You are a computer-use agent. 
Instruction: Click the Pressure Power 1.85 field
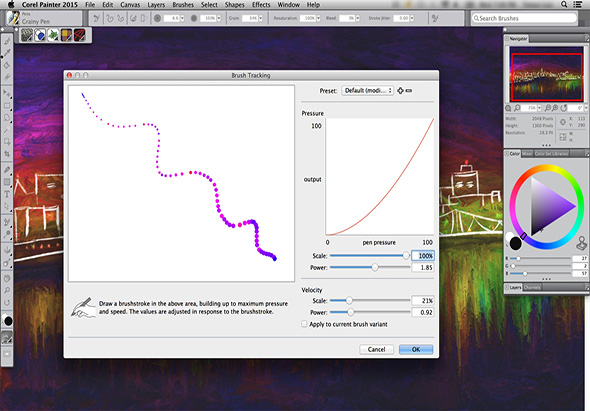tap(423, 267)
